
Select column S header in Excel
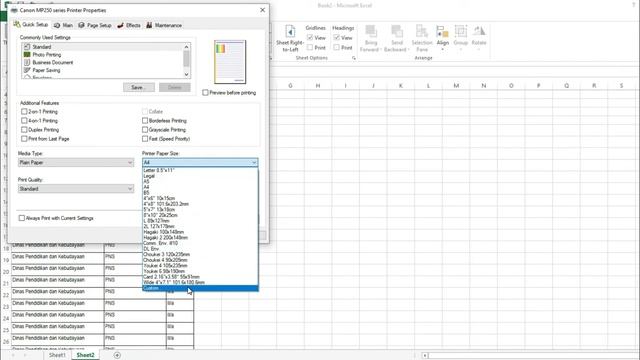point(621,86)
